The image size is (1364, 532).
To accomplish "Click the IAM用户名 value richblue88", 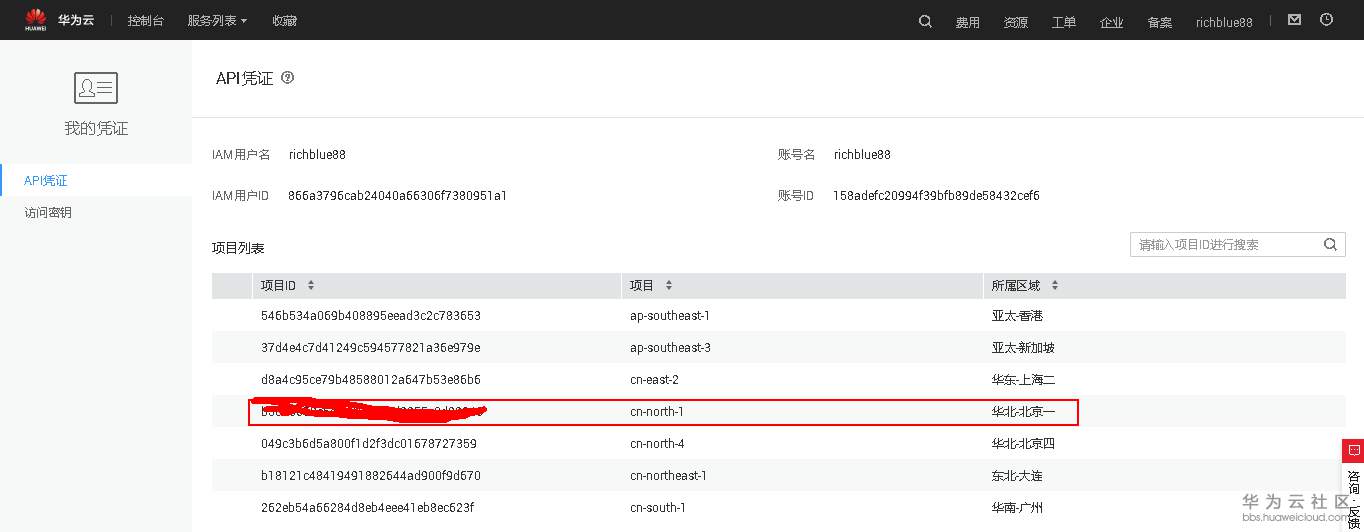I will tap(317, 155).
